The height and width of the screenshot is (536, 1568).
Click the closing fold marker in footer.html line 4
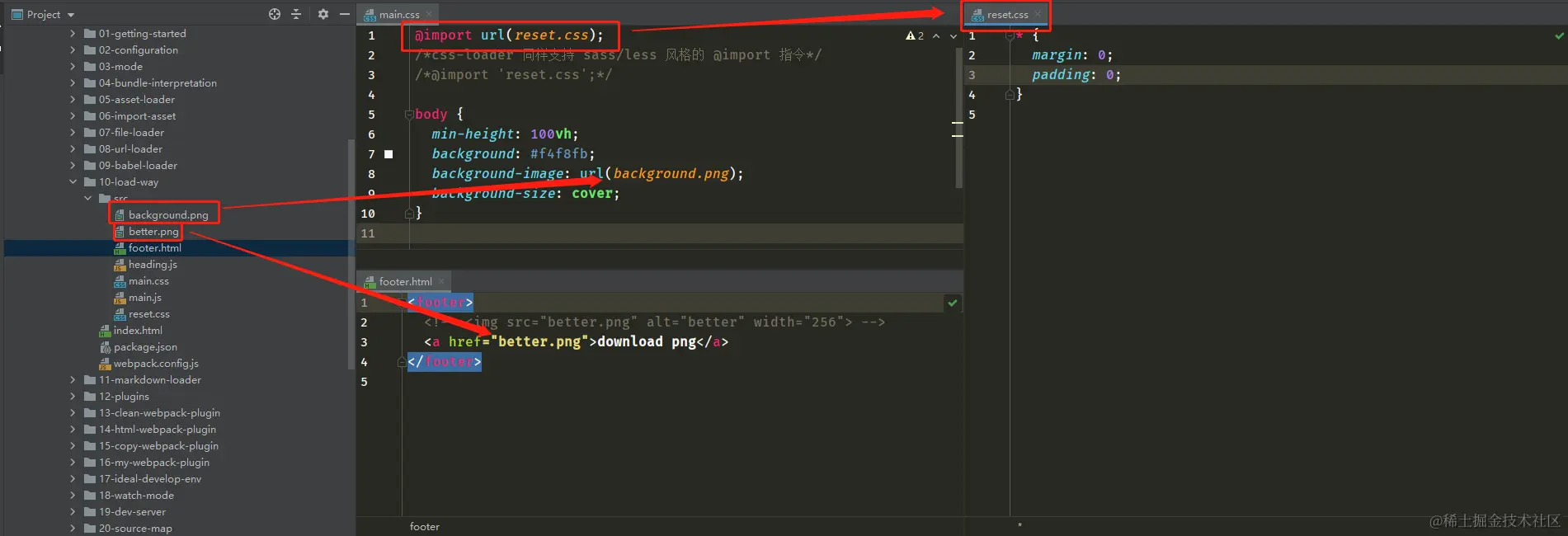coord(402,362)
